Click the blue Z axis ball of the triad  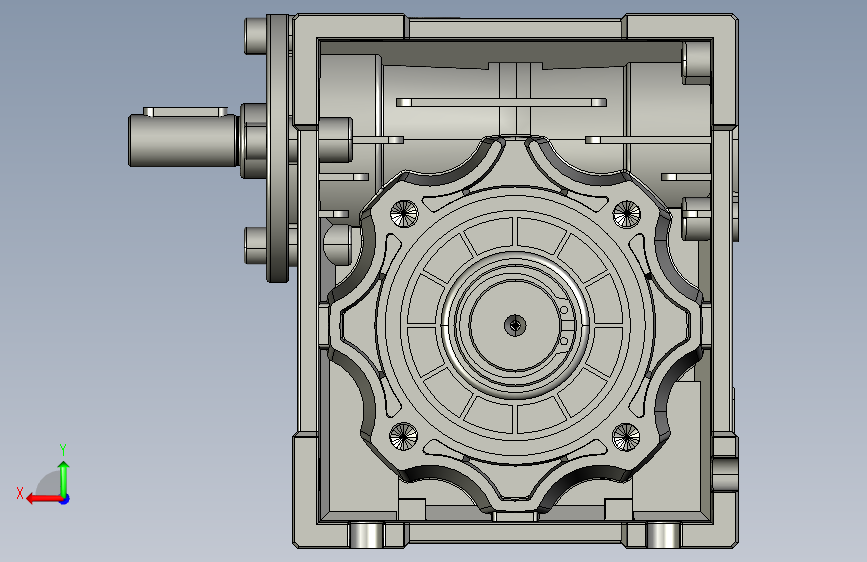click(65, 499)
